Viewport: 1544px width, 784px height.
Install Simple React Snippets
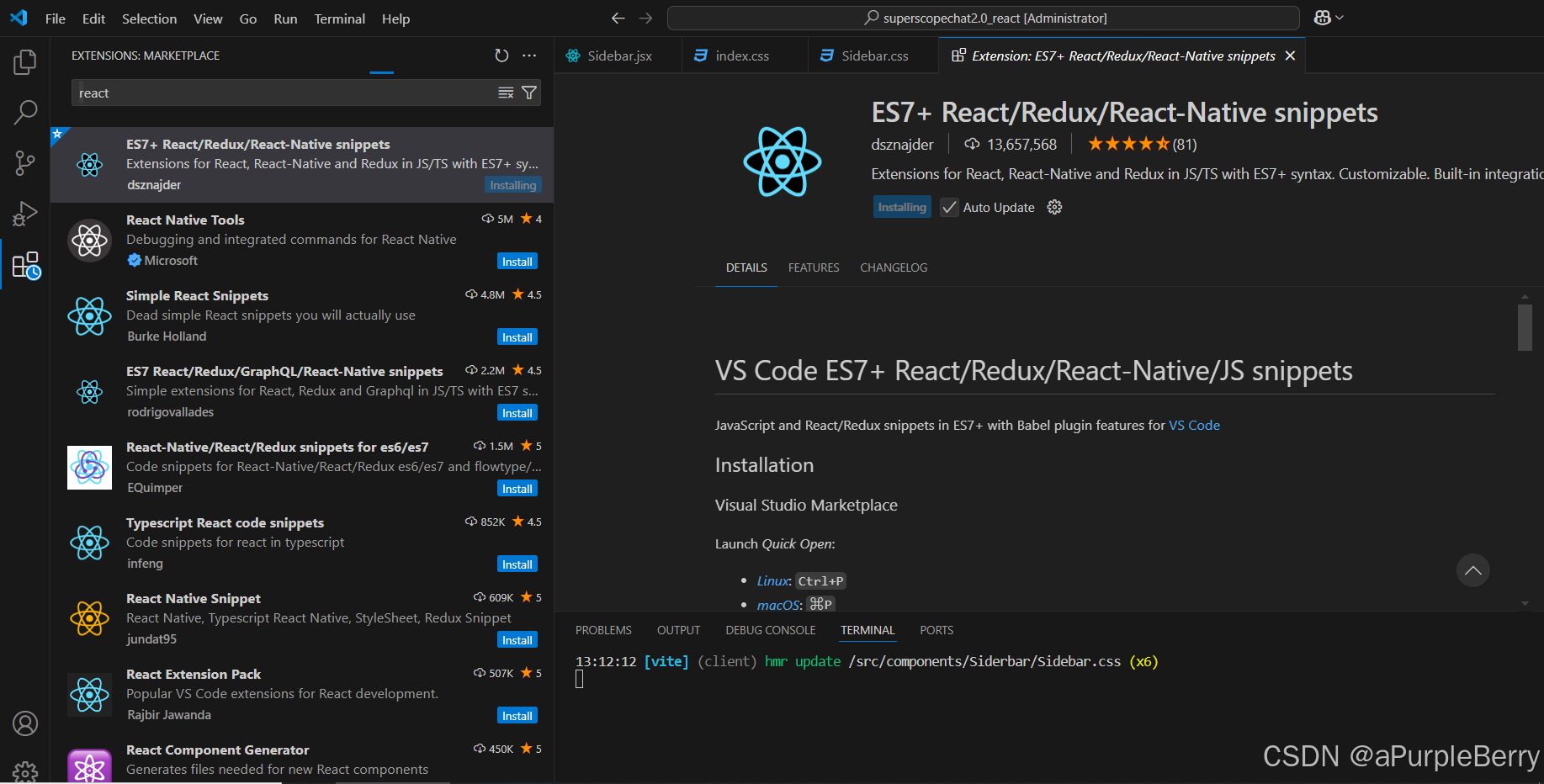point(517,337)
